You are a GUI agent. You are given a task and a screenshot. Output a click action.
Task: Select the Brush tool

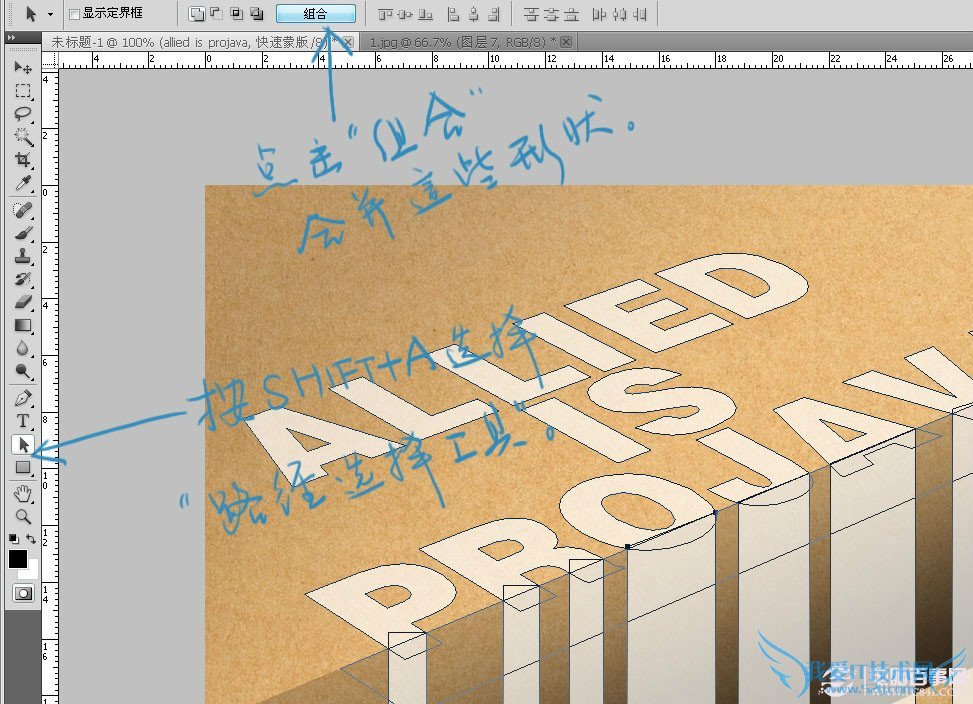(x=23, y=234)
